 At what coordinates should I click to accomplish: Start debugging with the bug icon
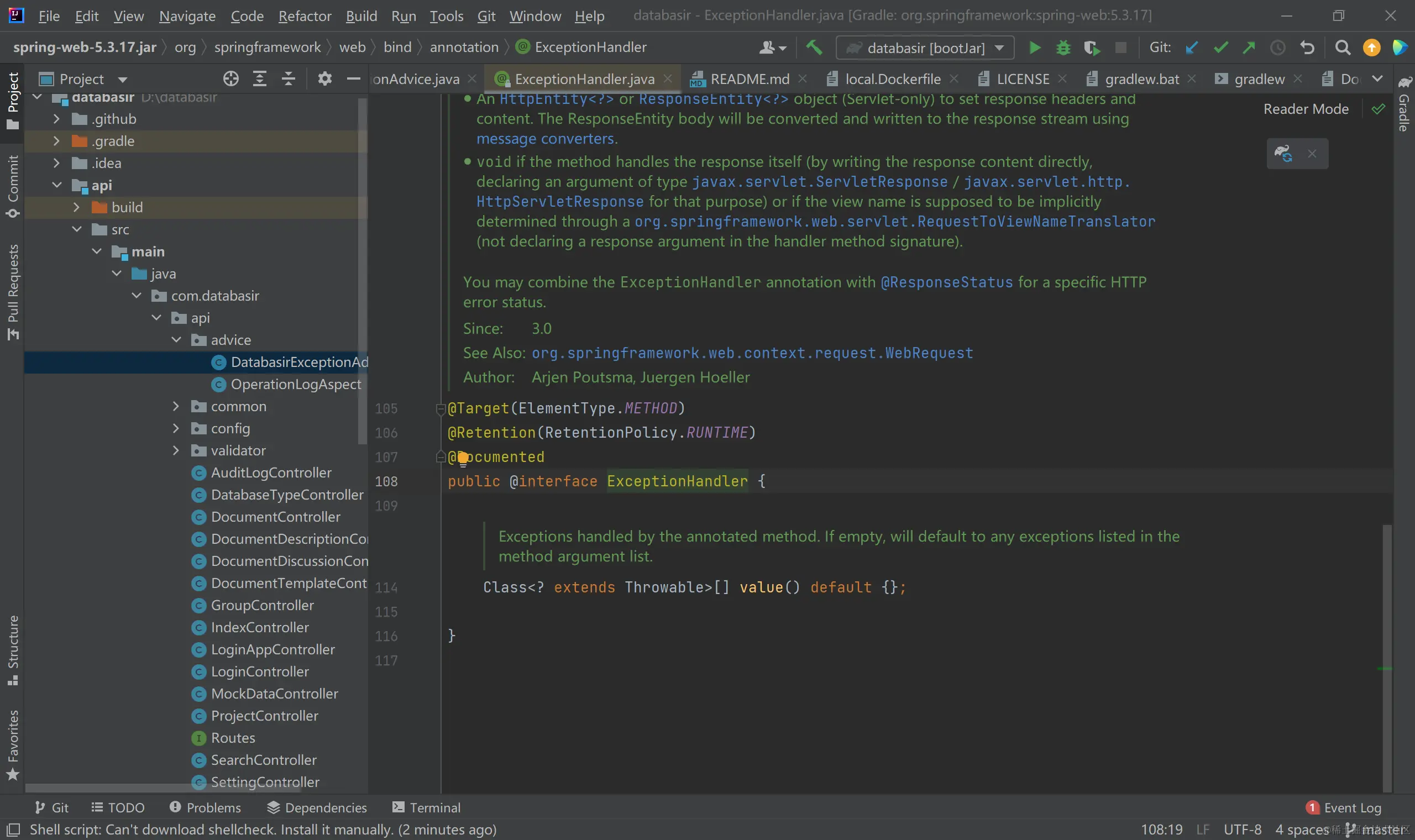(1063, 48)
